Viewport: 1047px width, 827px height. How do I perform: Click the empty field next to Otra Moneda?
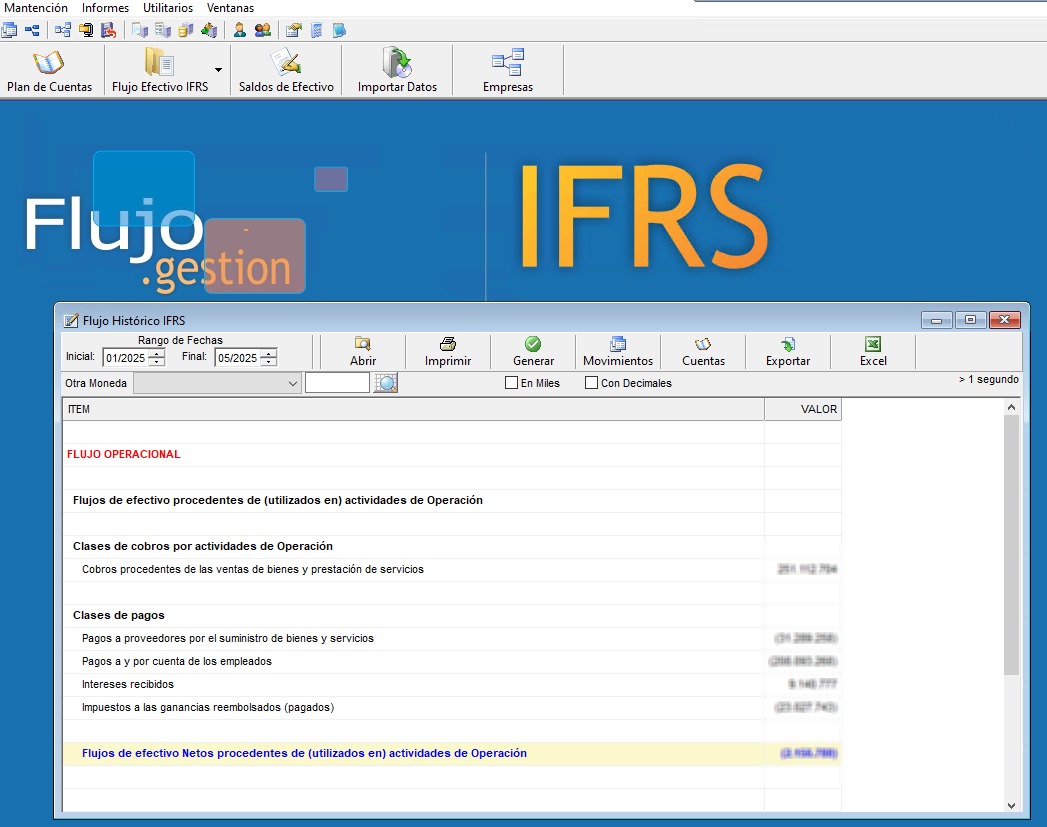pos(337,383)
